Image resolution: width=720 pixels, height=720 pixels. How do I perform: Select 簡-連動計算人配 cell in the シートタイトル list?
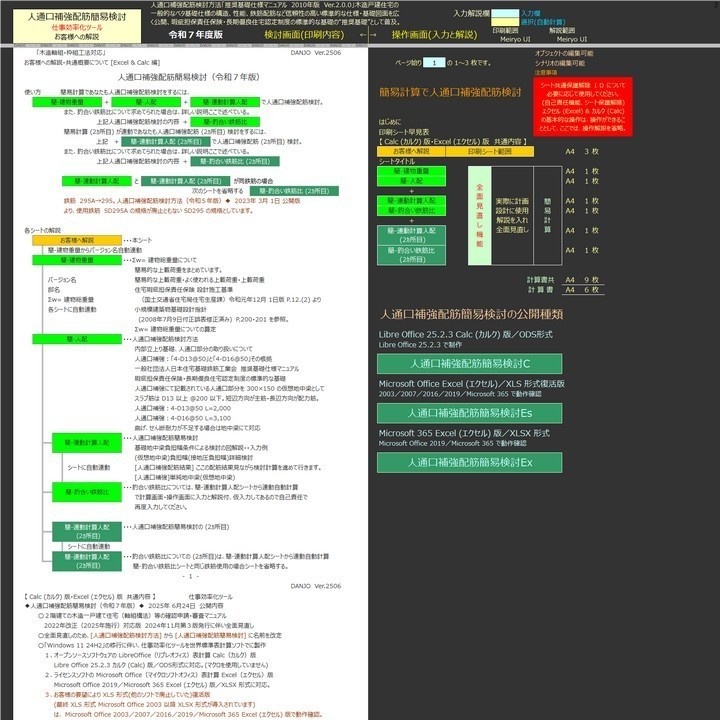click(x=411, y=201)
